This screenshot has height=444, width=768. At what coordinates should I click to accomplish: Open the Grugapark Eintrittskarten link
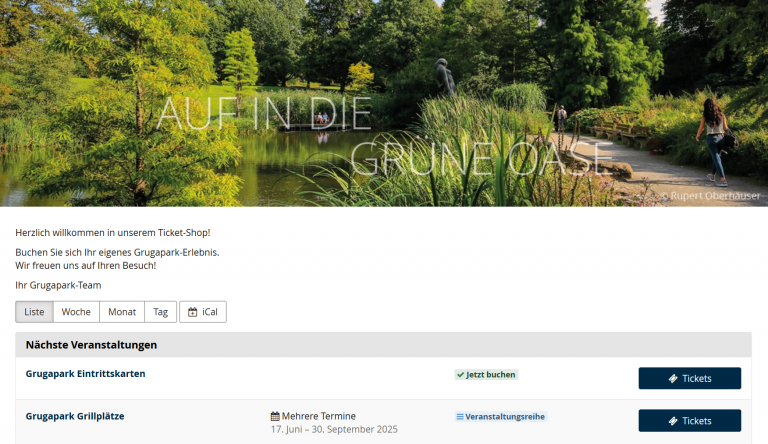point(85,373)
